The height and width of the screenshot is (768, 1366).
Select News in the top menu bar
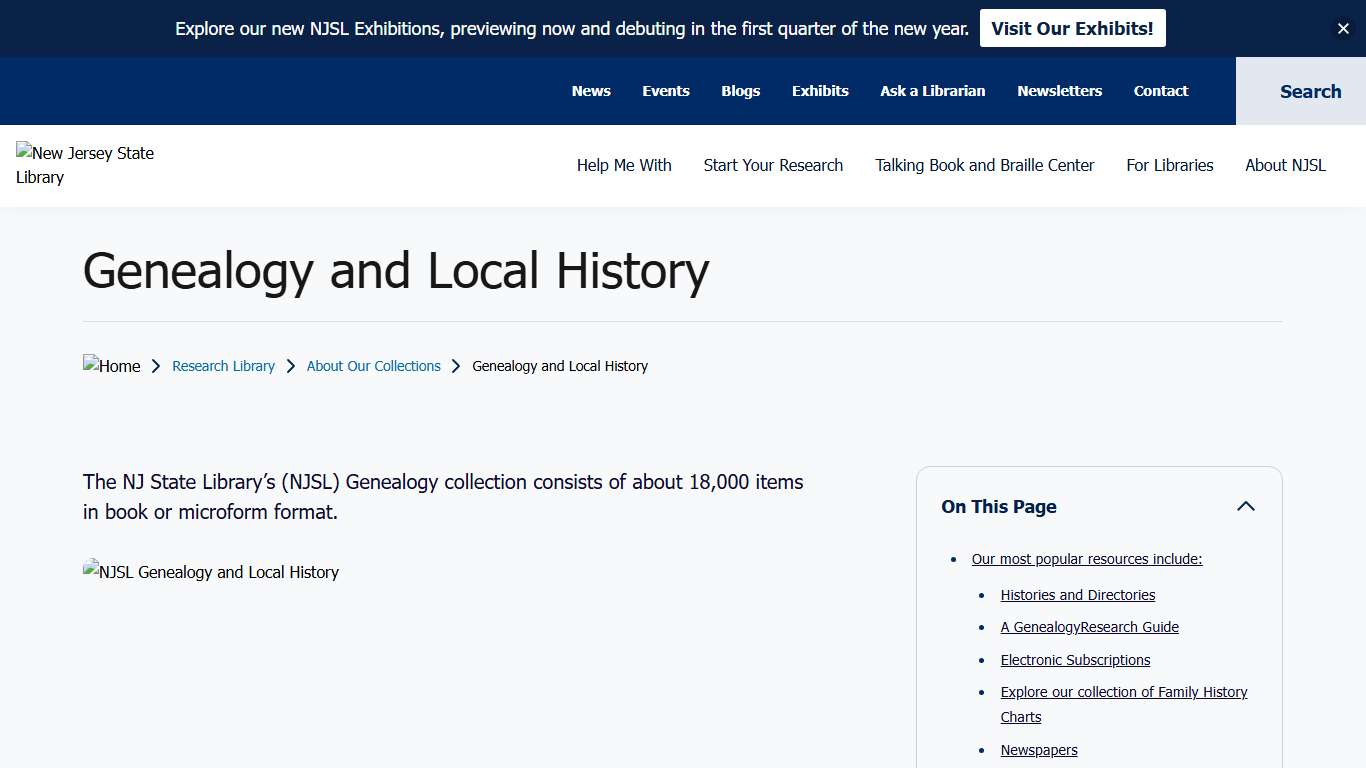point(591,91)
